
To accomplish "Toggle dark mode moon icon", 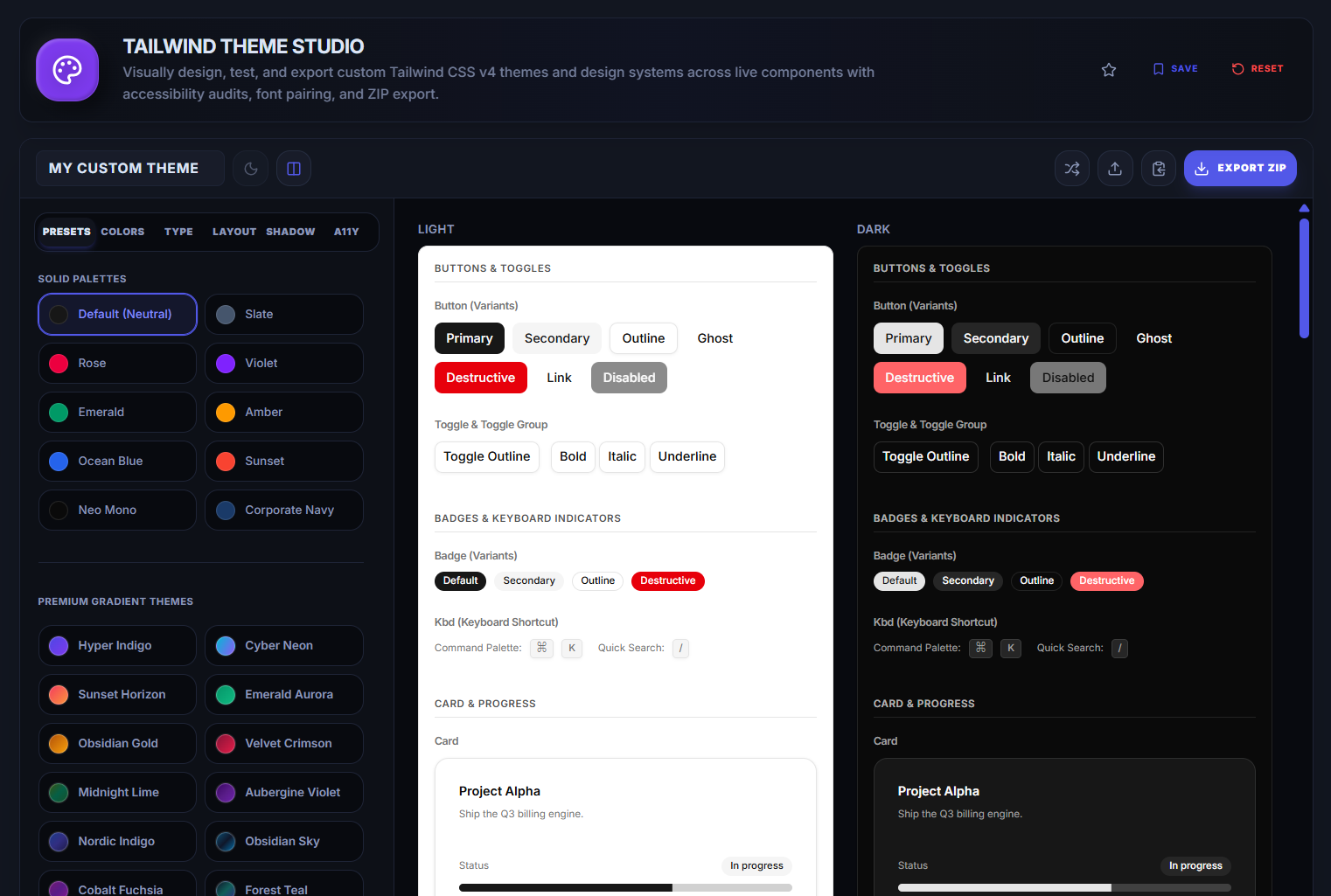I will [251, 169].
